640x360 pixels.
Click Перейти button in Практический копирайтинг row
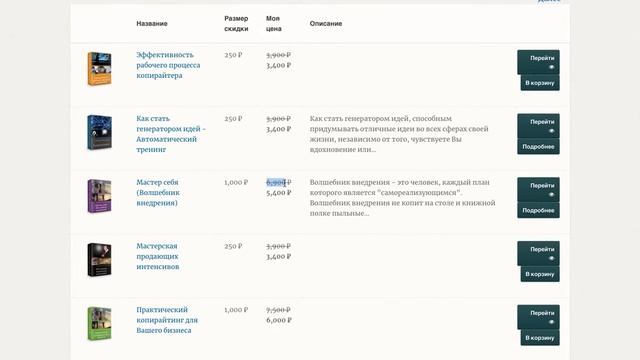538,317
